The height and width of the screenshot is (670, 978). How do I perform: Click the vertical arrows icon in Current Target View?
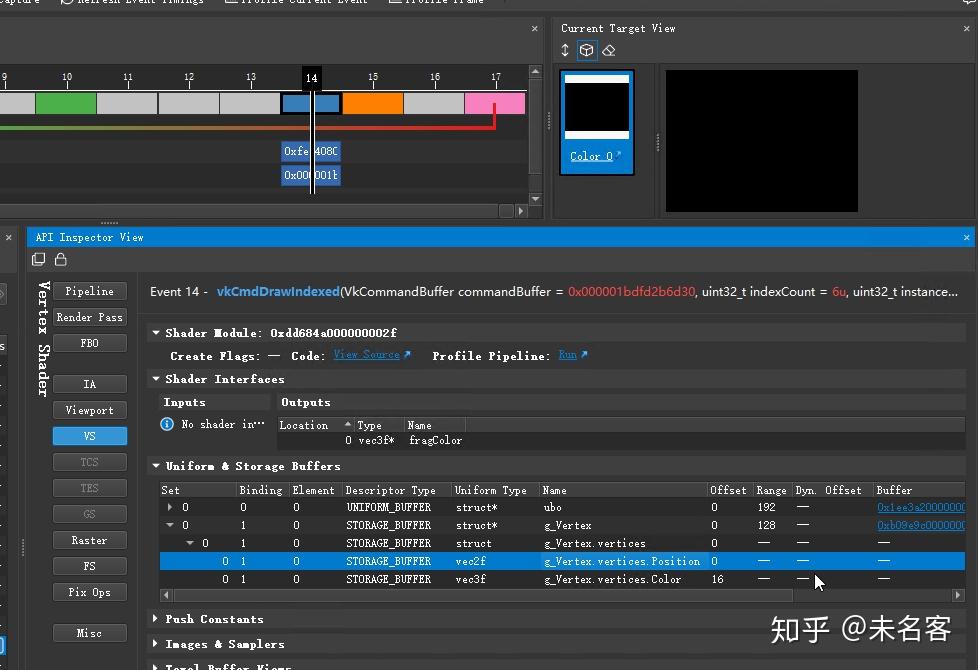(x=567, y=48)
